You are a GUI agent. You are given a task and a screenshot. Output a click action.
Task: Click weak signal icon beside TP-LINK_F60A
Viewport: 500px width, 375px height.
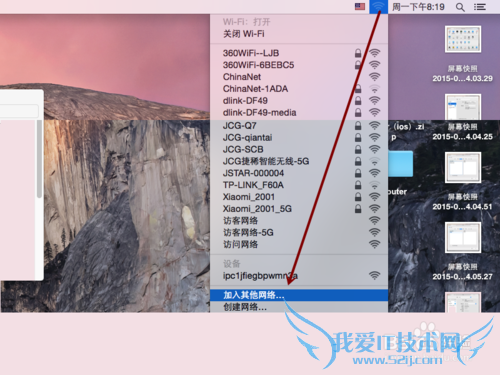pyautogui.click(x=375, y=185)
